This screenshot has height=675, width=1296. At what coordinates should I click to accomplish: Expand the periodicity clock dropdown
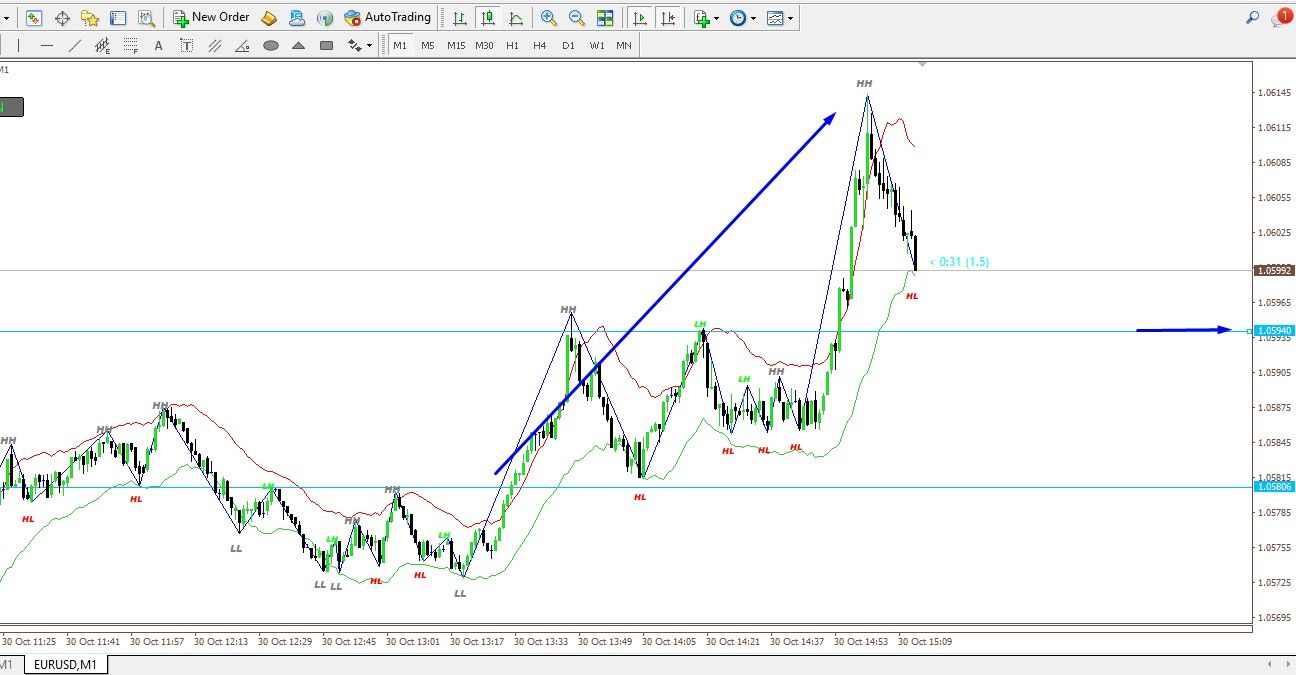742,17
